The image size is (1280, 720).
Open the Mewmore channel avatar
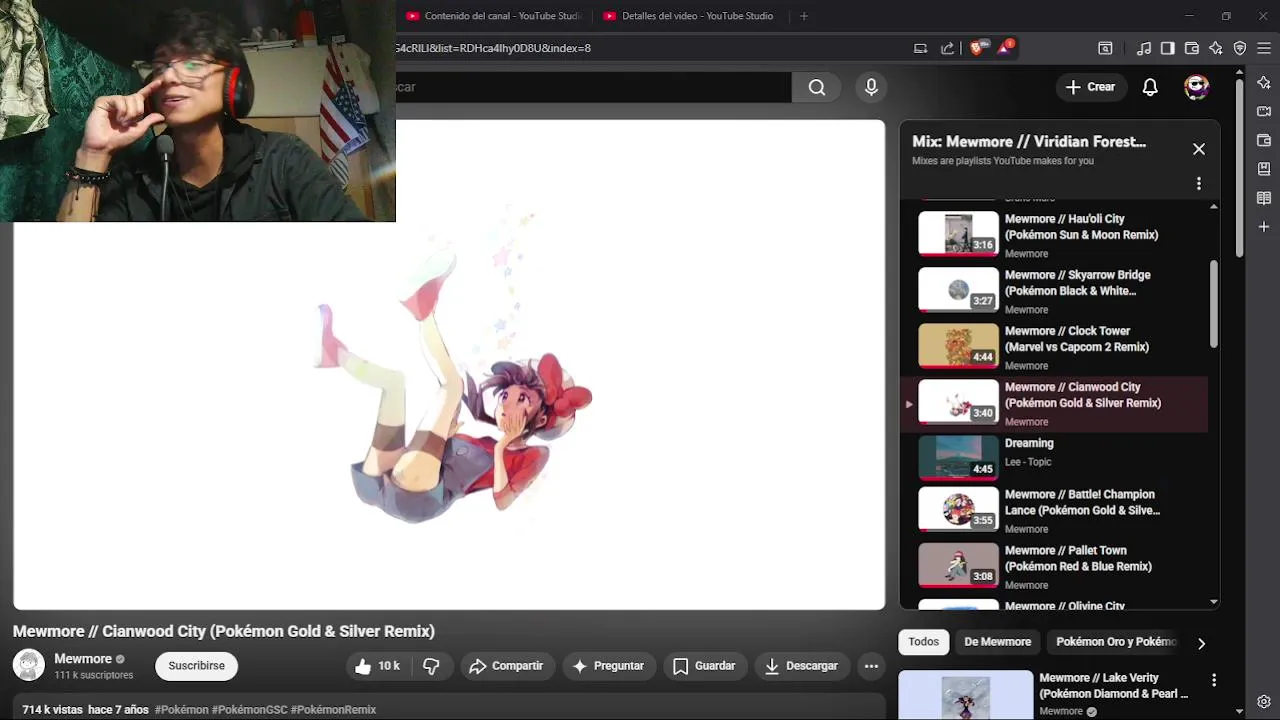point(29,666)
